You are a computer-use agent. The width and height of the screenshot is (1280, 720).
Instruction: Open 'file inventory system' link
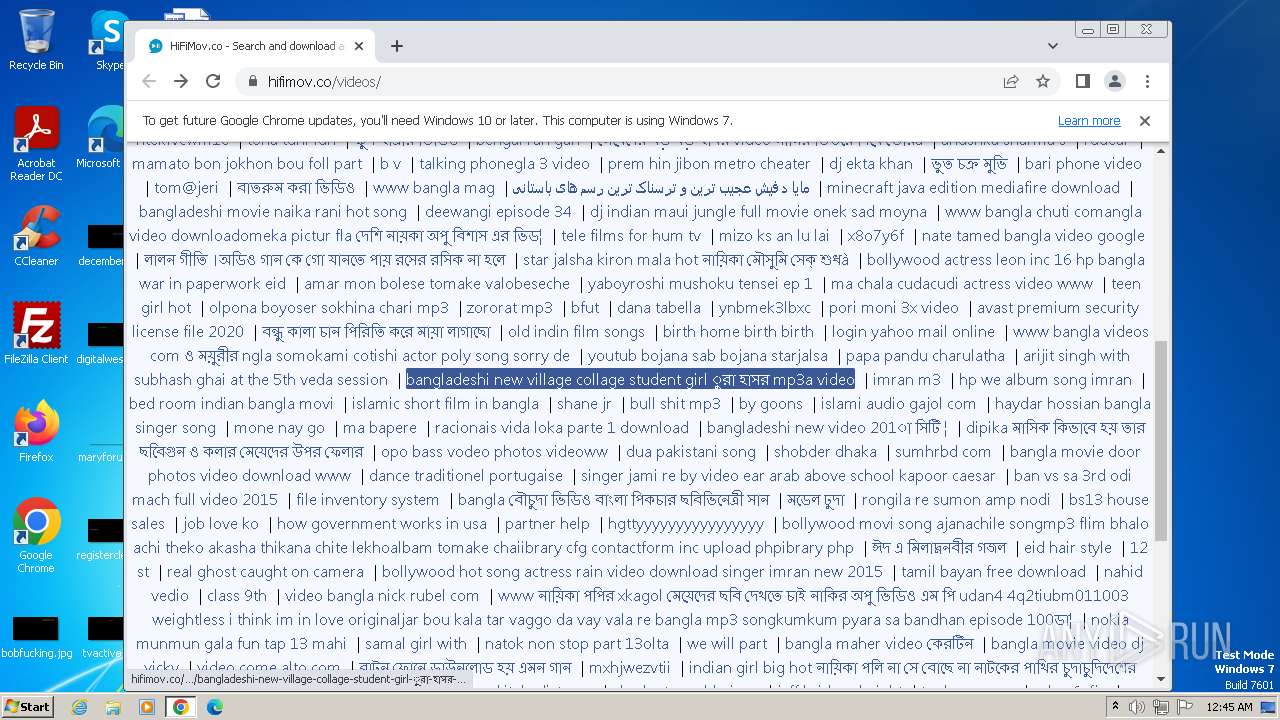point(367,500)
